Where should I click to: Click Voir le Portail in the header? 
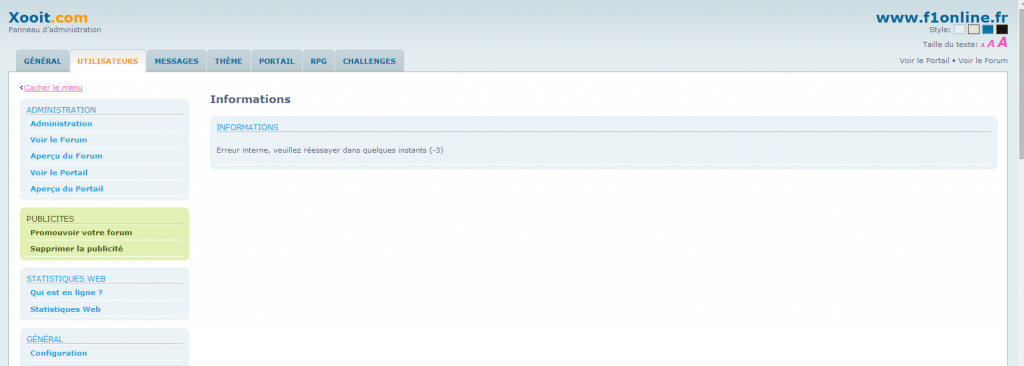click(x=925, y=61)
